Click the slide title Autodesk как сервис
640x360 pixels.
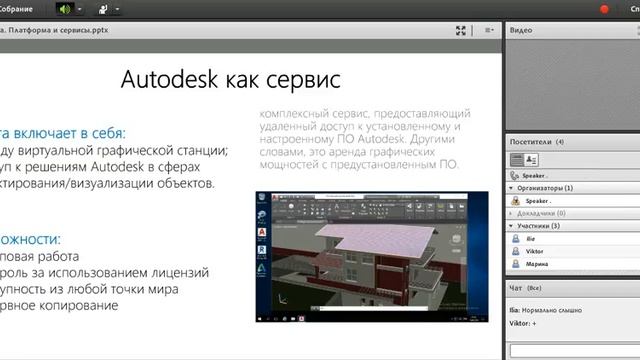(x=231, y=79)
